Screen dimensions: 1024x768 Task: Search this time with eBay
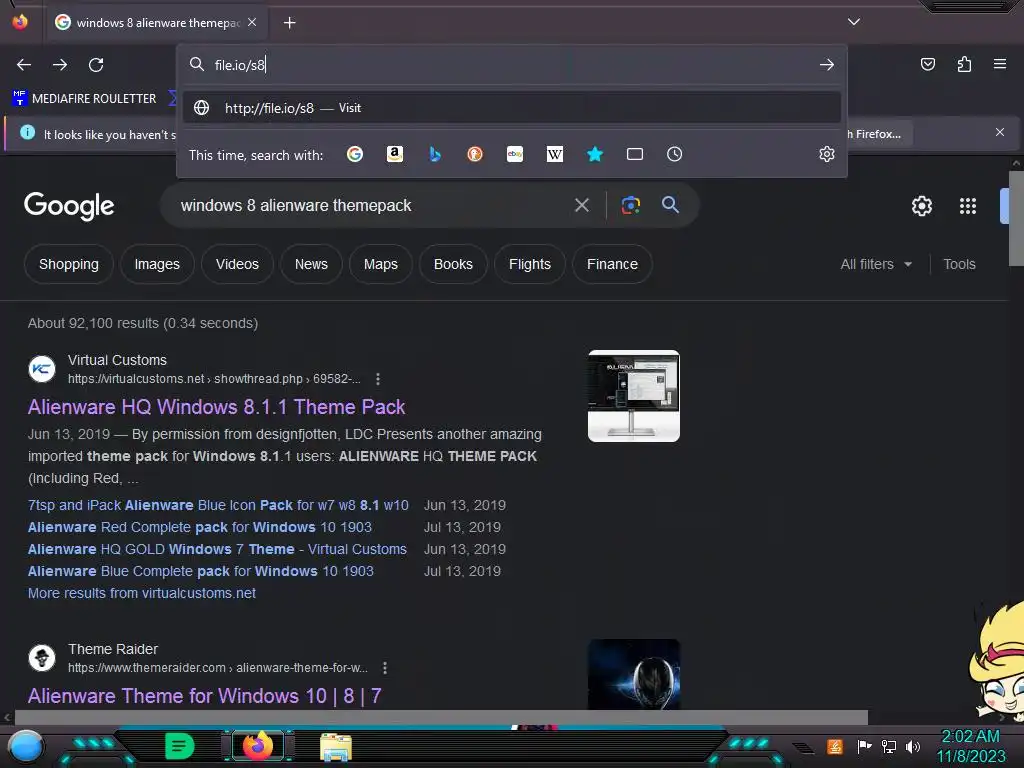tap(515, 154)
